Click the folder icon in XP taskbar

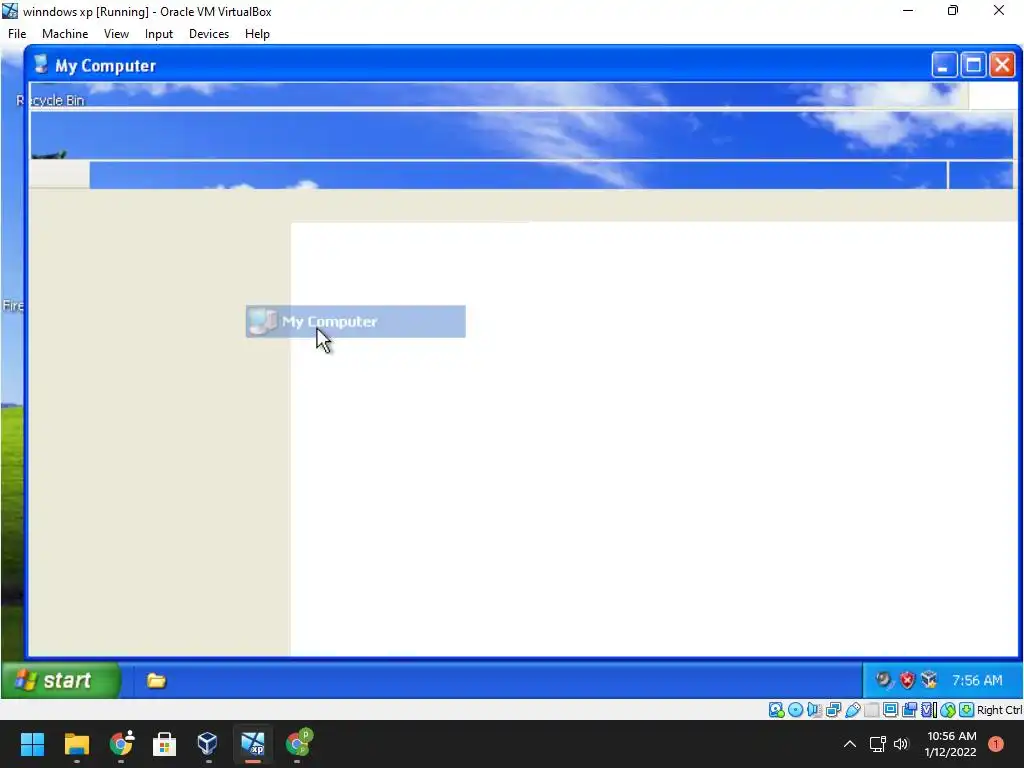click(156, 681)
